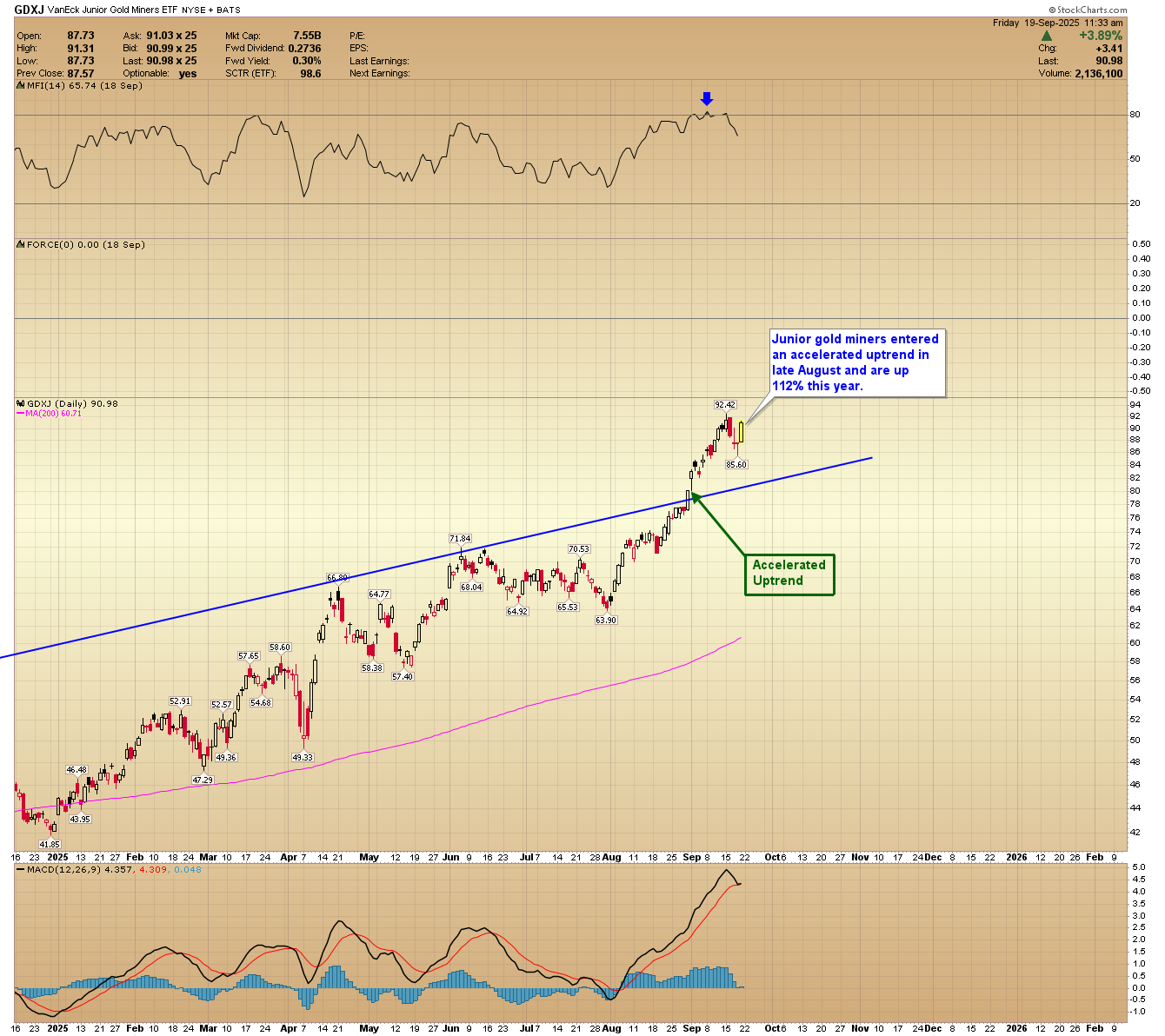Click the "GDXJ (Daily) 90.98" legend label
The height and width of the screenshot is (1036, 1165).
(x=72, y=403)
